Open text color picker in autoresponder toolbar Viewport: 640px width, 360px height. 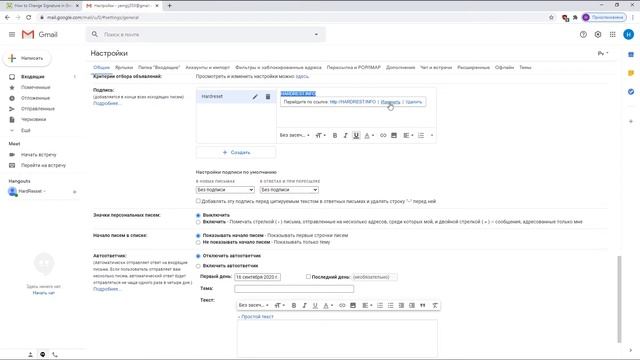click(x=328, y=305)
